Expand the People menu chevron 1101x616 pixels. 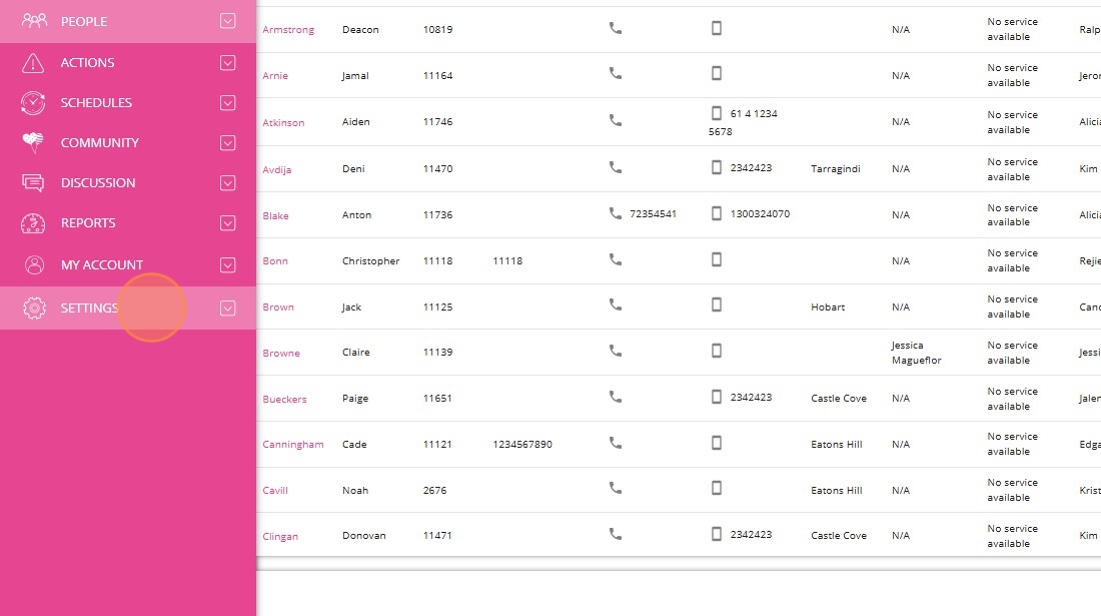(x=228, y=21)
